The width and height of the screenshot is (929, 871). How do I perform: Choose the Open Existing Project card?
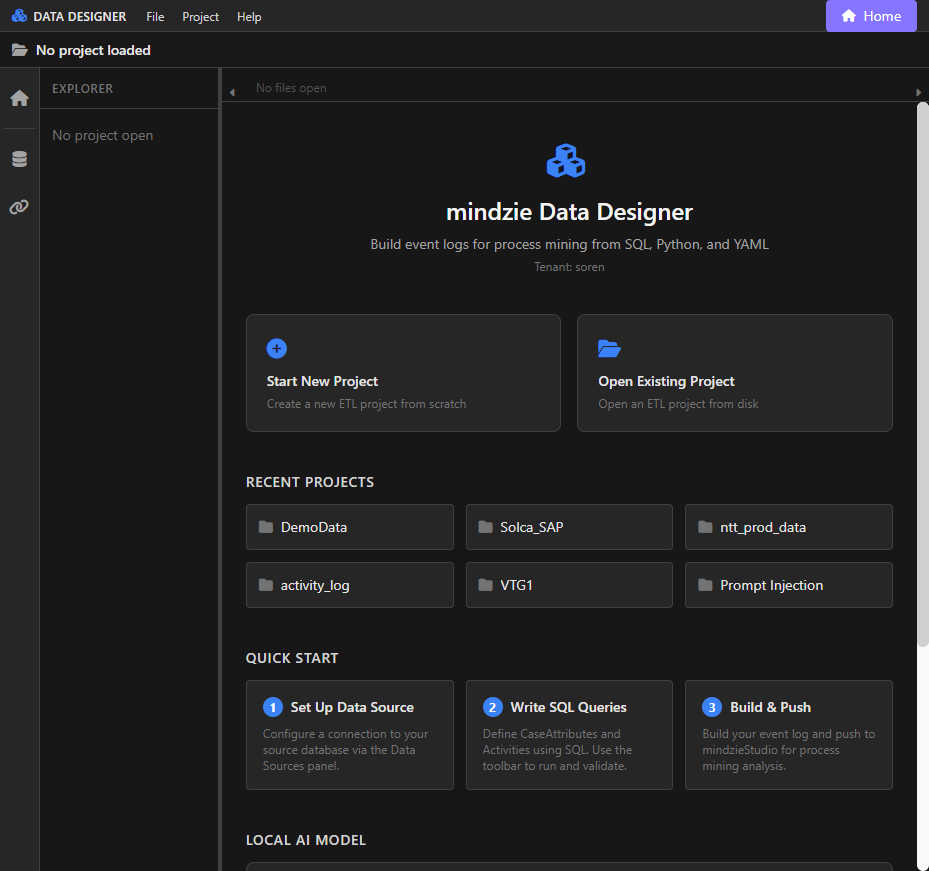tap(735, 373)
